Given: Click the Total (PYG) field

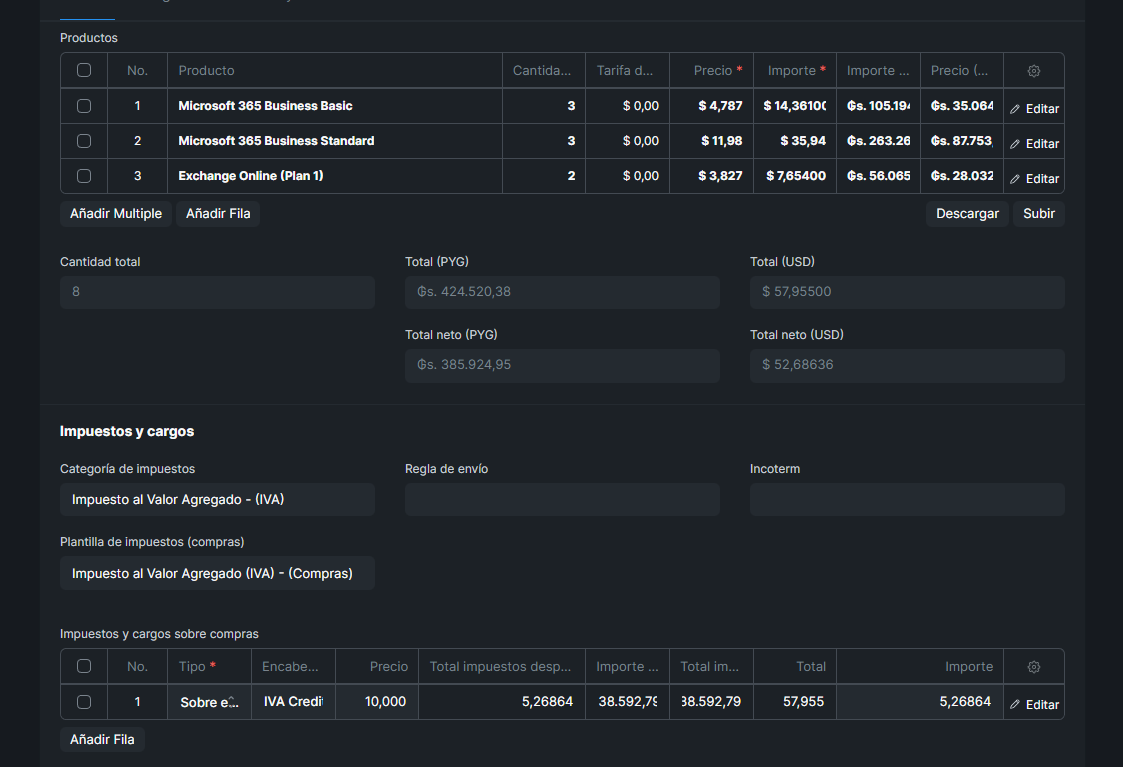Looking at the screenshot, I should tap(562, 292).
